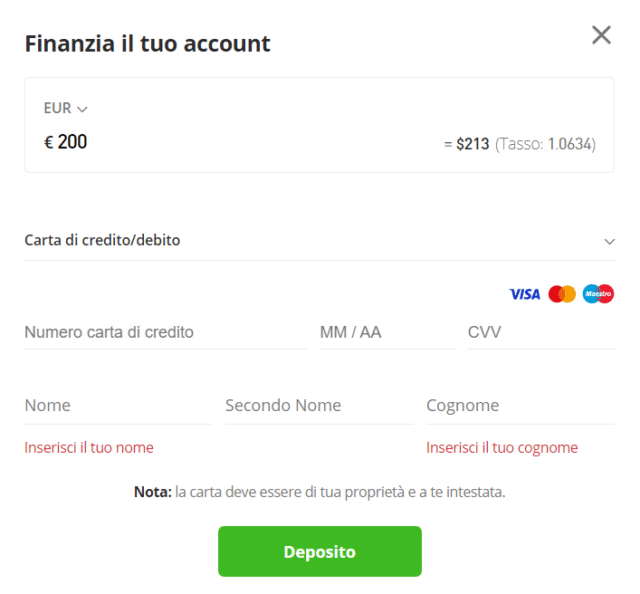Click the Maestro card logo
Viewport: 640px width, 594px height.
(598, 294)
